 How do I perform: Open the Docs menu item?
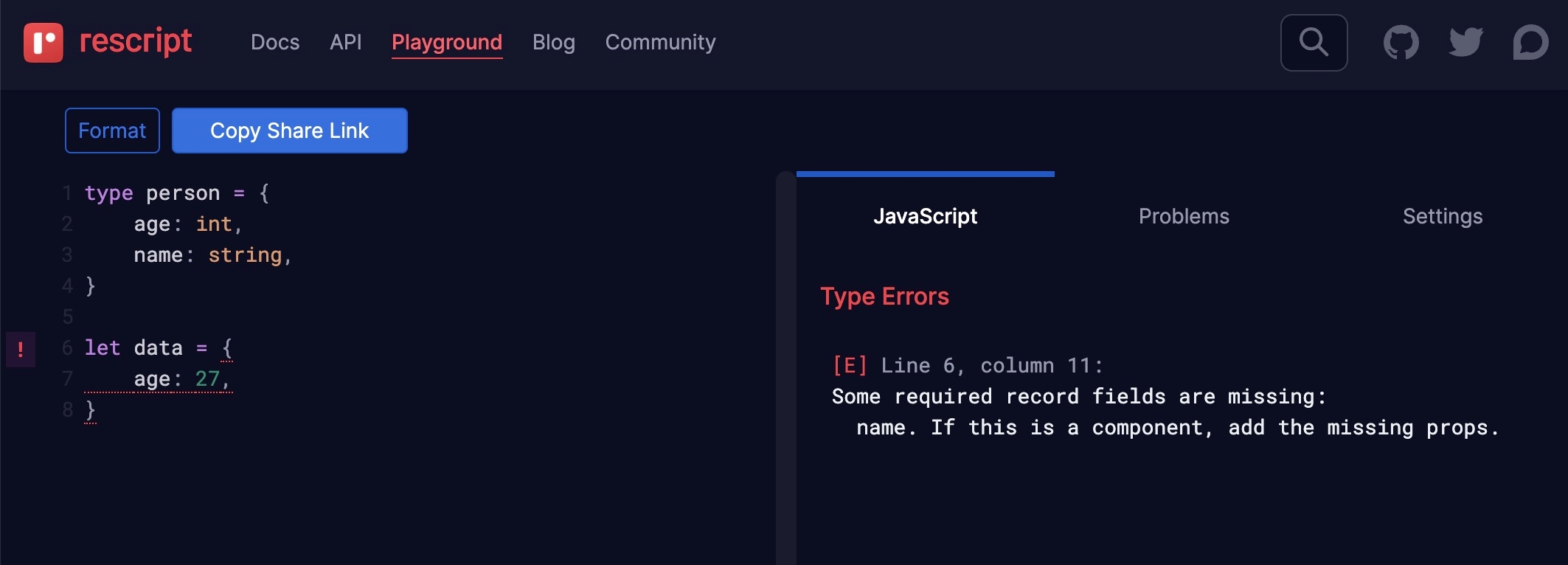pyautogui.click(x=275, y=43)
